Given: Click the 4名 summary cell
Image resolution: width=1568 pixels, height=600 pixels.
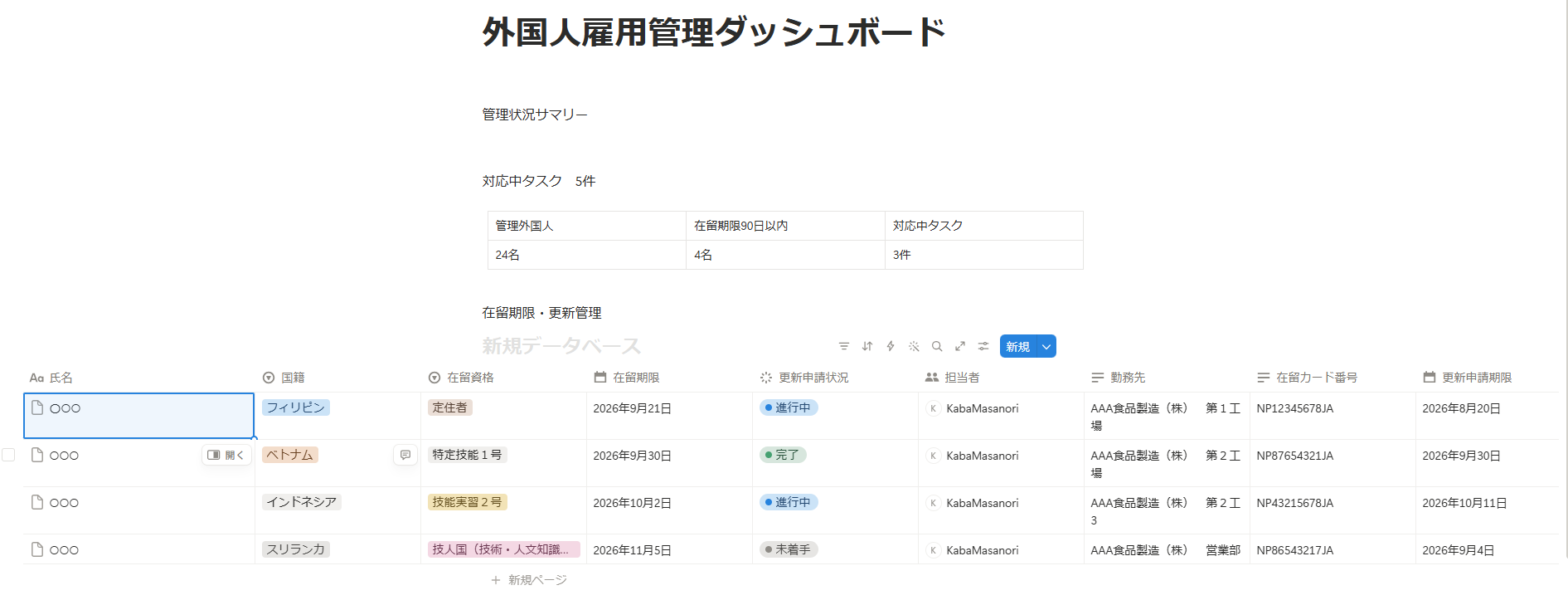Looking at the screenshot, I should point(785,255).
